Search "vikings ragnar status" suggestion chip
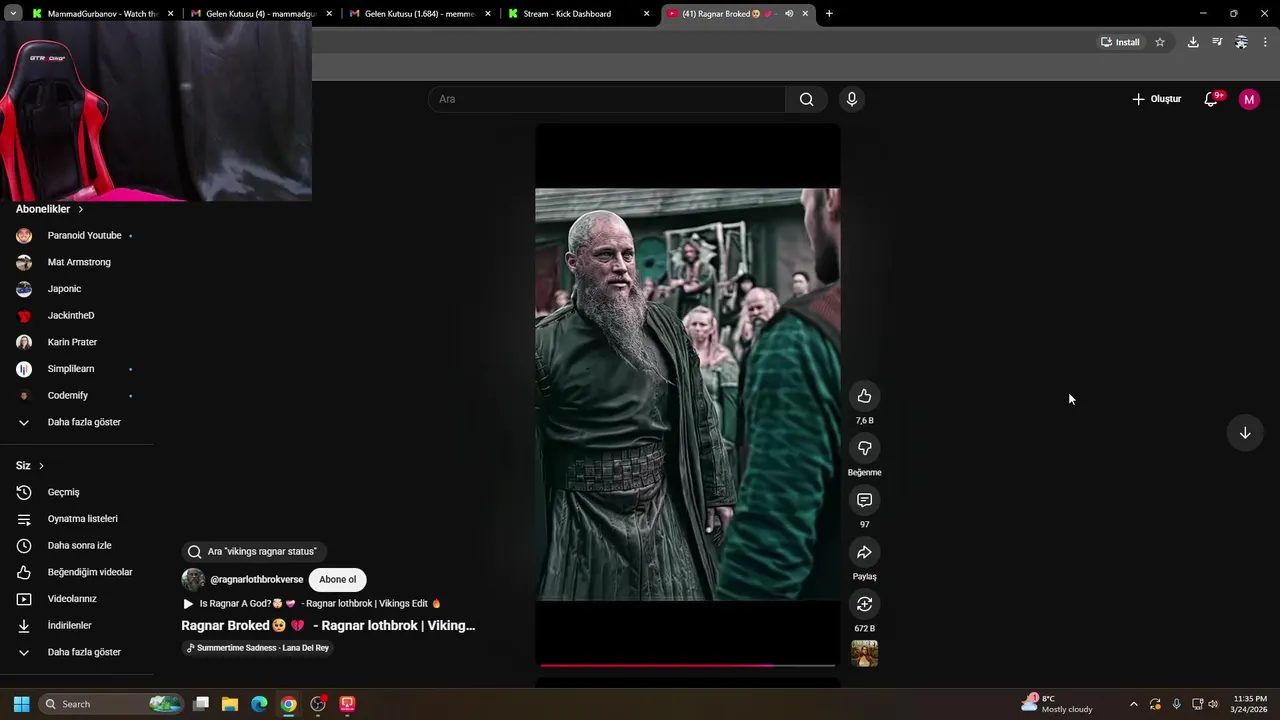 point(254,552)
